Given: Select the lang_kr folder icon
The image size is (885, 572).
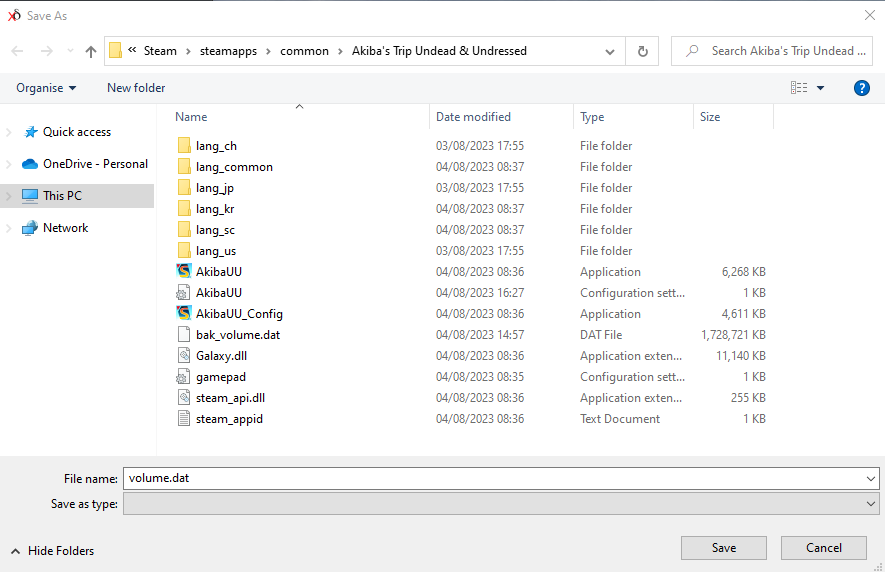Looking at the screenshot, I should pos(184,209).
